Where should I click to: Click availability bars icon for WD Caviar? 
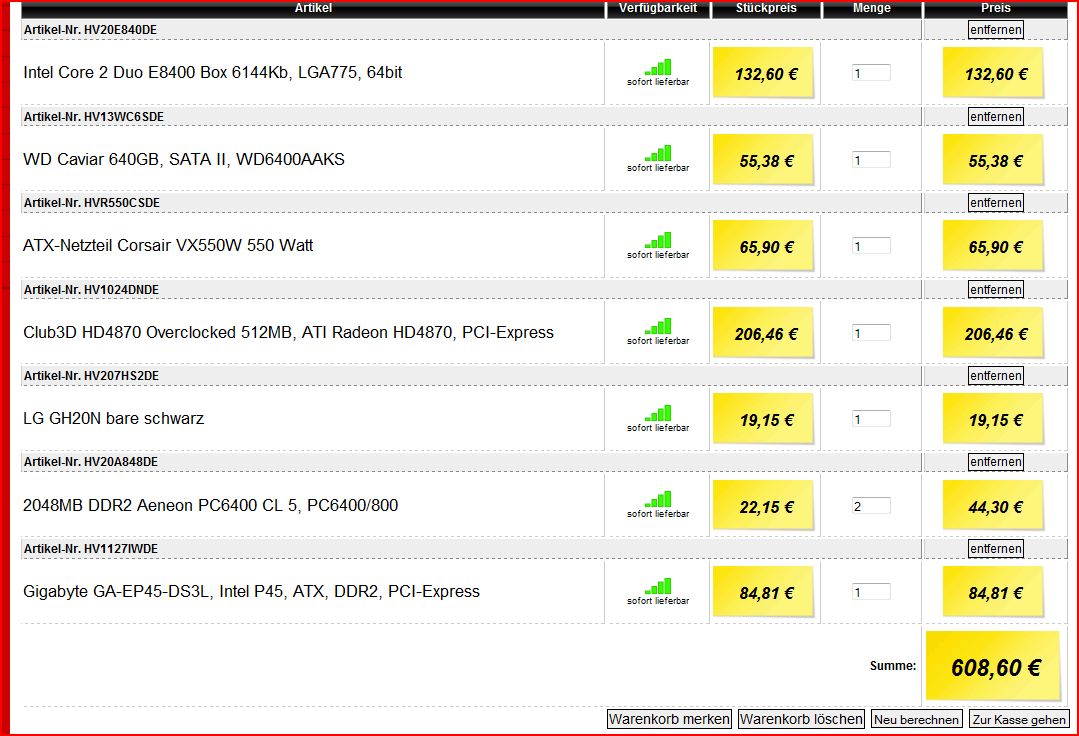pos(658,153)
